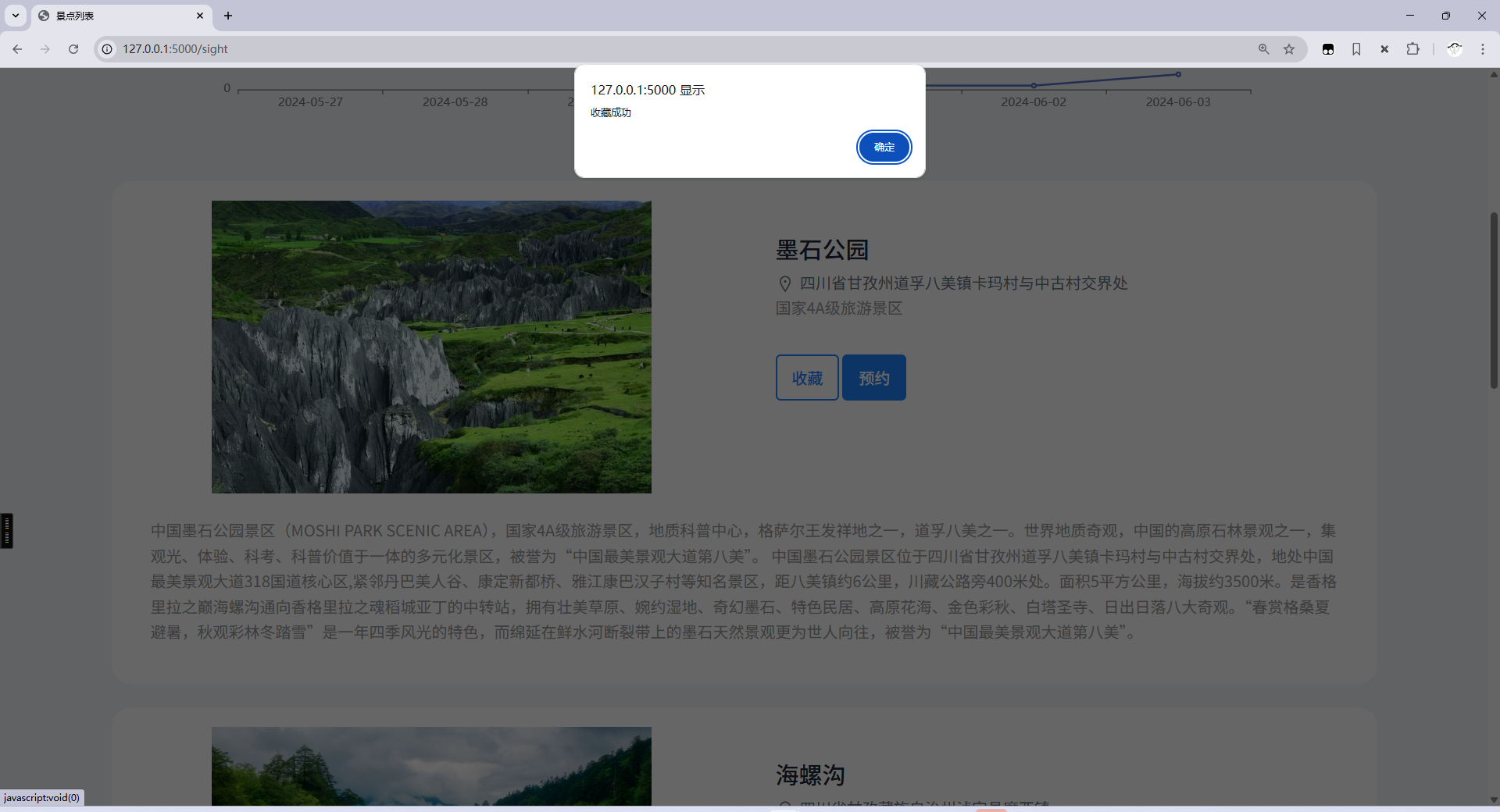Click the scrollbar up arrow
This screenshot has width=1500, height=812.
coord(1494,75)
